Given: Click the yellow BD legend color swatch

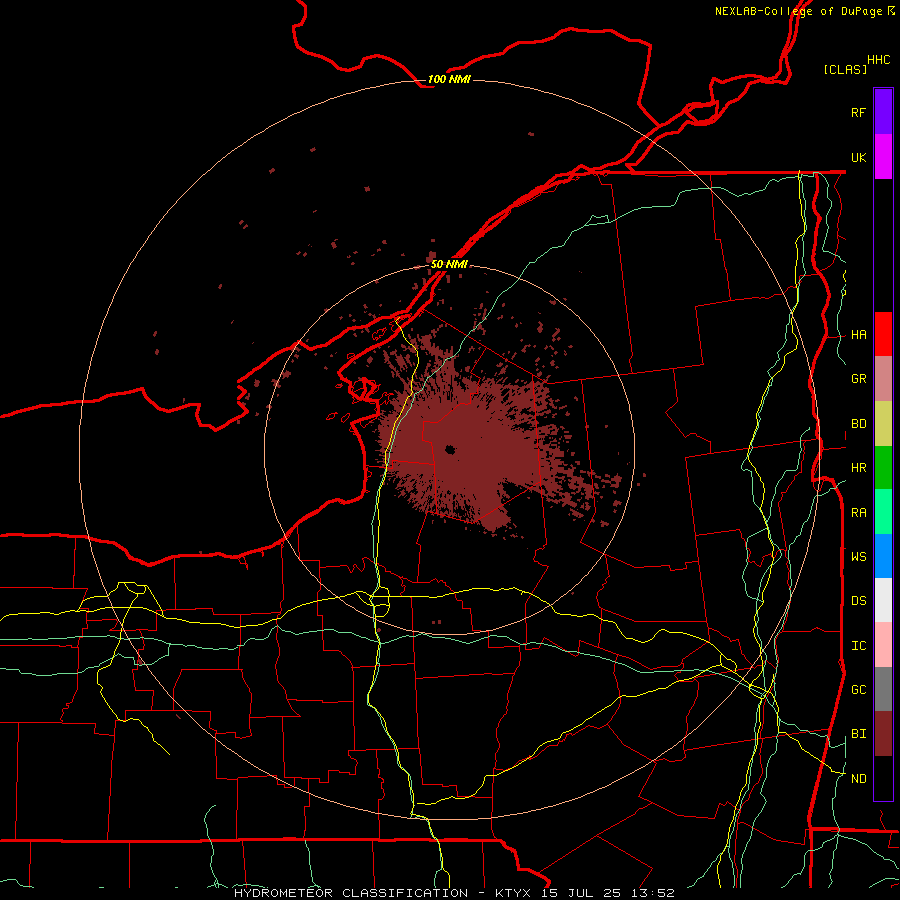Looking at the screenshot, I should [x=883, y=424].
